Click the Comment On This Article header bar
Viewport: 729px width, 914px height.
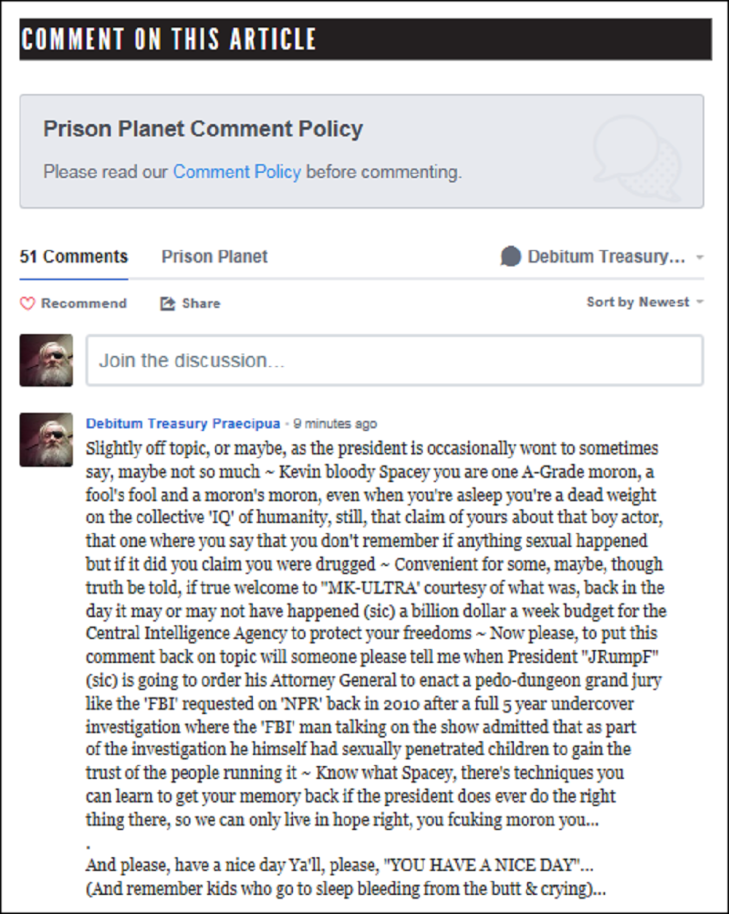[365, 40]
